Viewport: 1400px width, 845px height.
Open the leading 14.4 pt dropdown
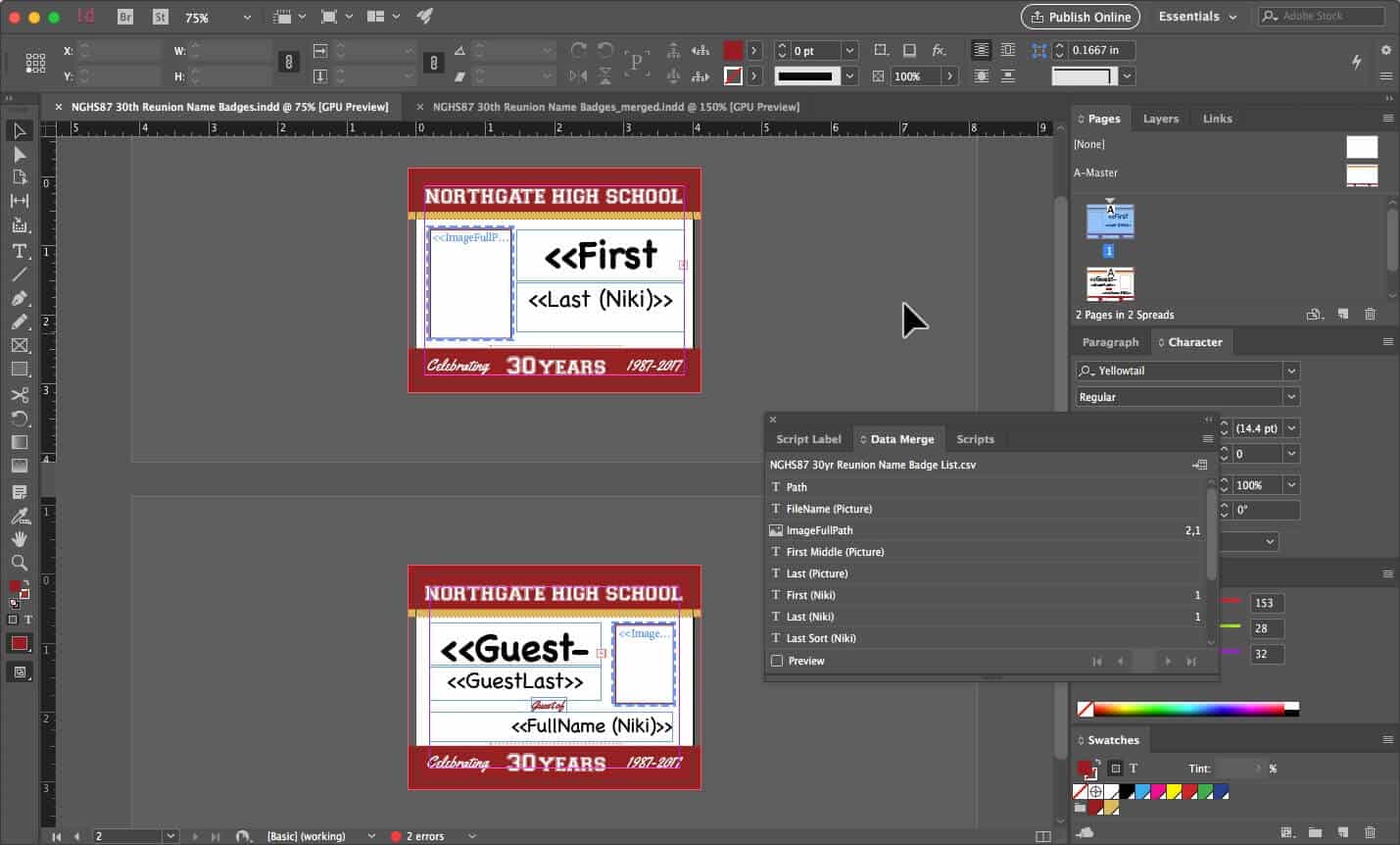coord(1292,428)
